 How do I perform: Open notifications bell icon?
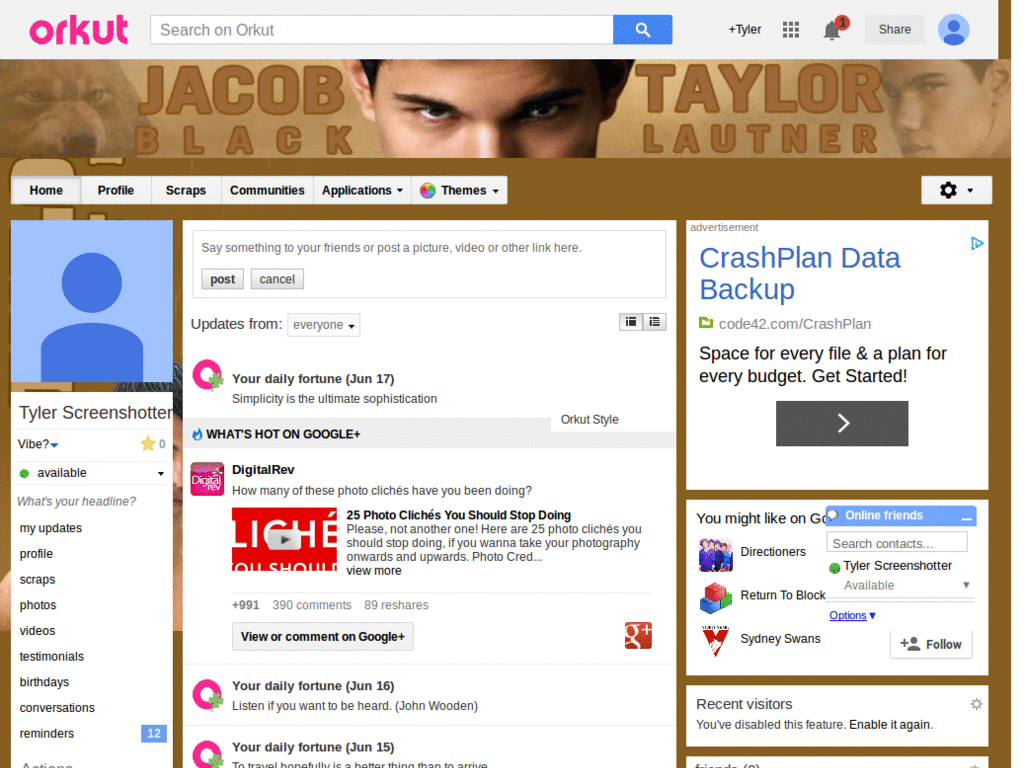pyautogui.click(x=832, y=30)
